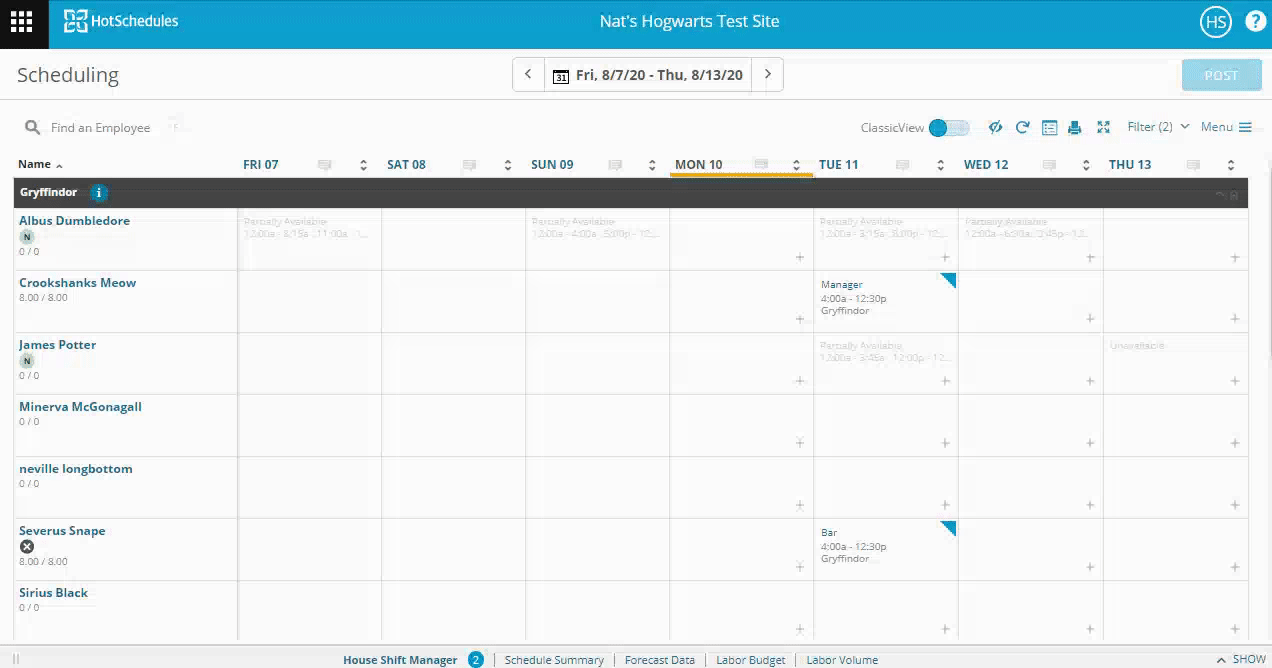Open the Filter (2) dropdown
The image size is (1272, 668).
pos(1158,127)
